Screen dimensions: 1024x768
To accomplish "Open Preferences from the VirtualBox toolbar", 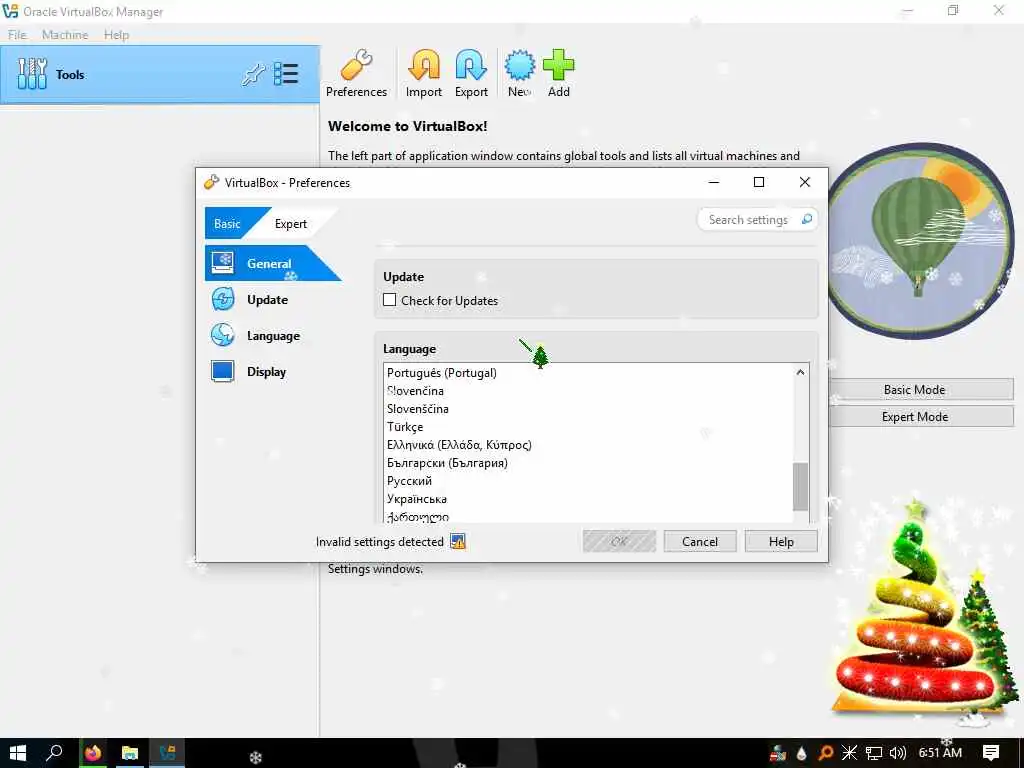I will pyautogui.click(x=356, y=73).
